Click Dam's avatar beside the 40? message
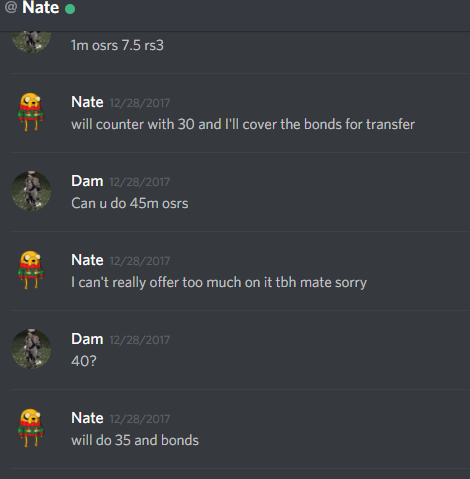Screen dimensions: 470x479 click(31, 349)
